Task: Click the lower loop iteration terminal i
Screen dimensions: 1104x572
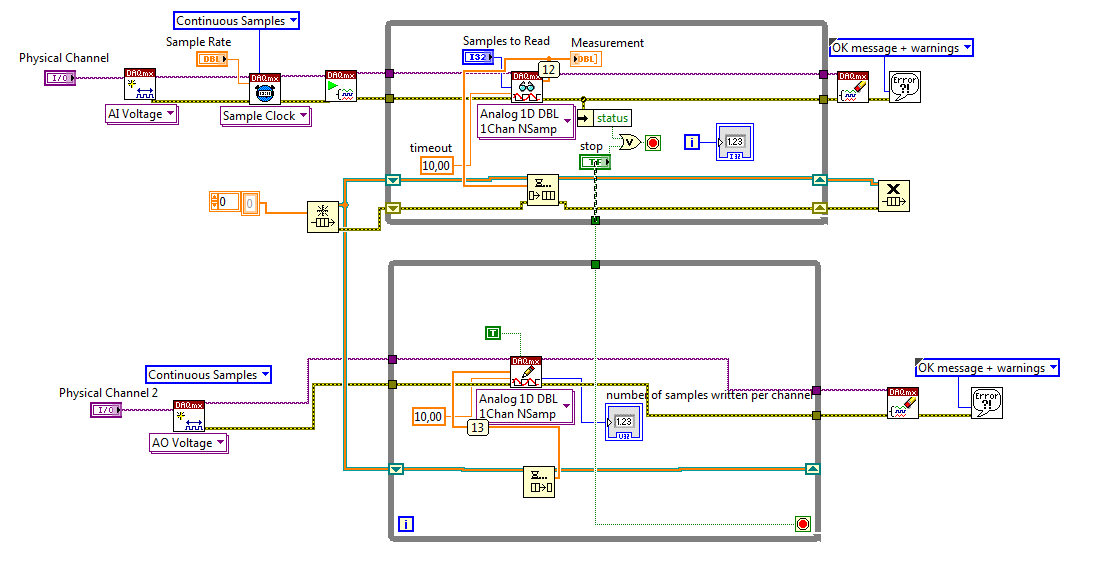Action: (406, 523)
